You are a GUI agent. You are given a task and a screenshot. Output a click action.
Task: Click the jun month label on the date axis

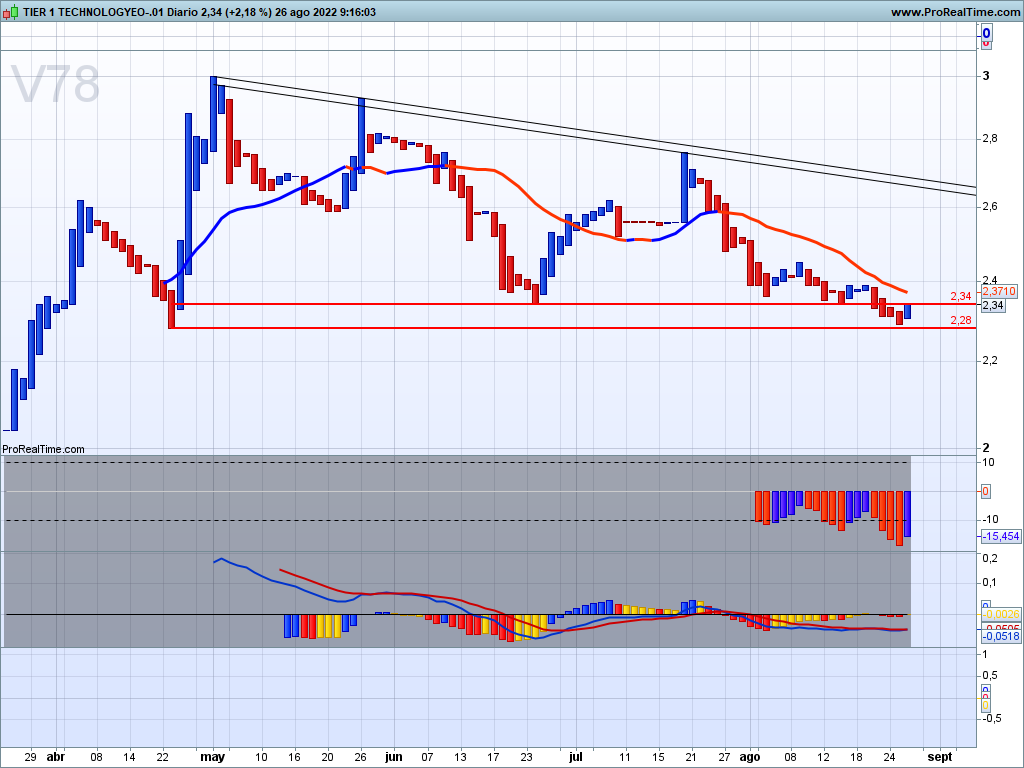tap(394, 757)
